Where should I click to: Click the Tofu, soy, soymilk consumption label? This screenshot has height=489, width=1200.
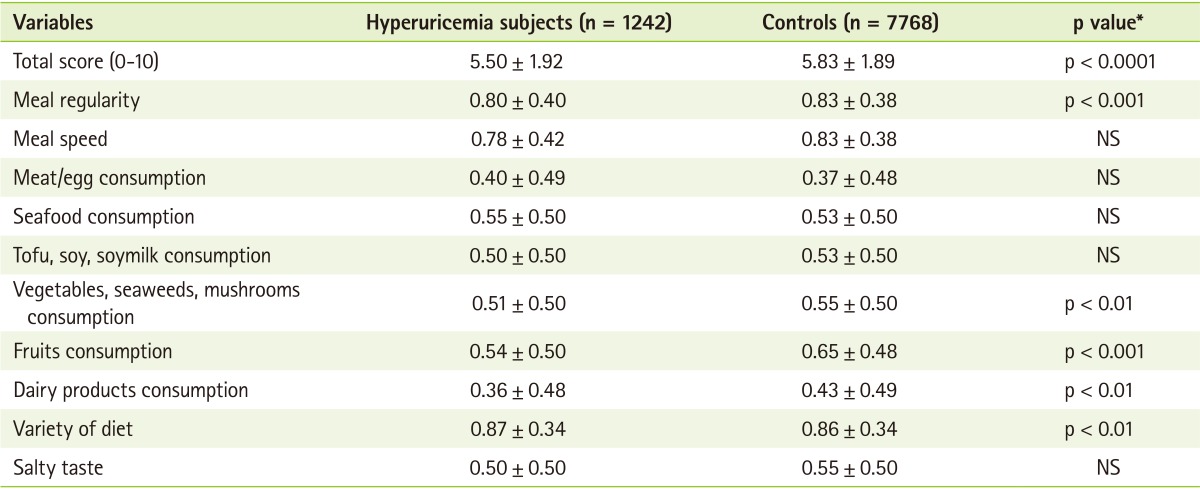(x=141, y=256)
